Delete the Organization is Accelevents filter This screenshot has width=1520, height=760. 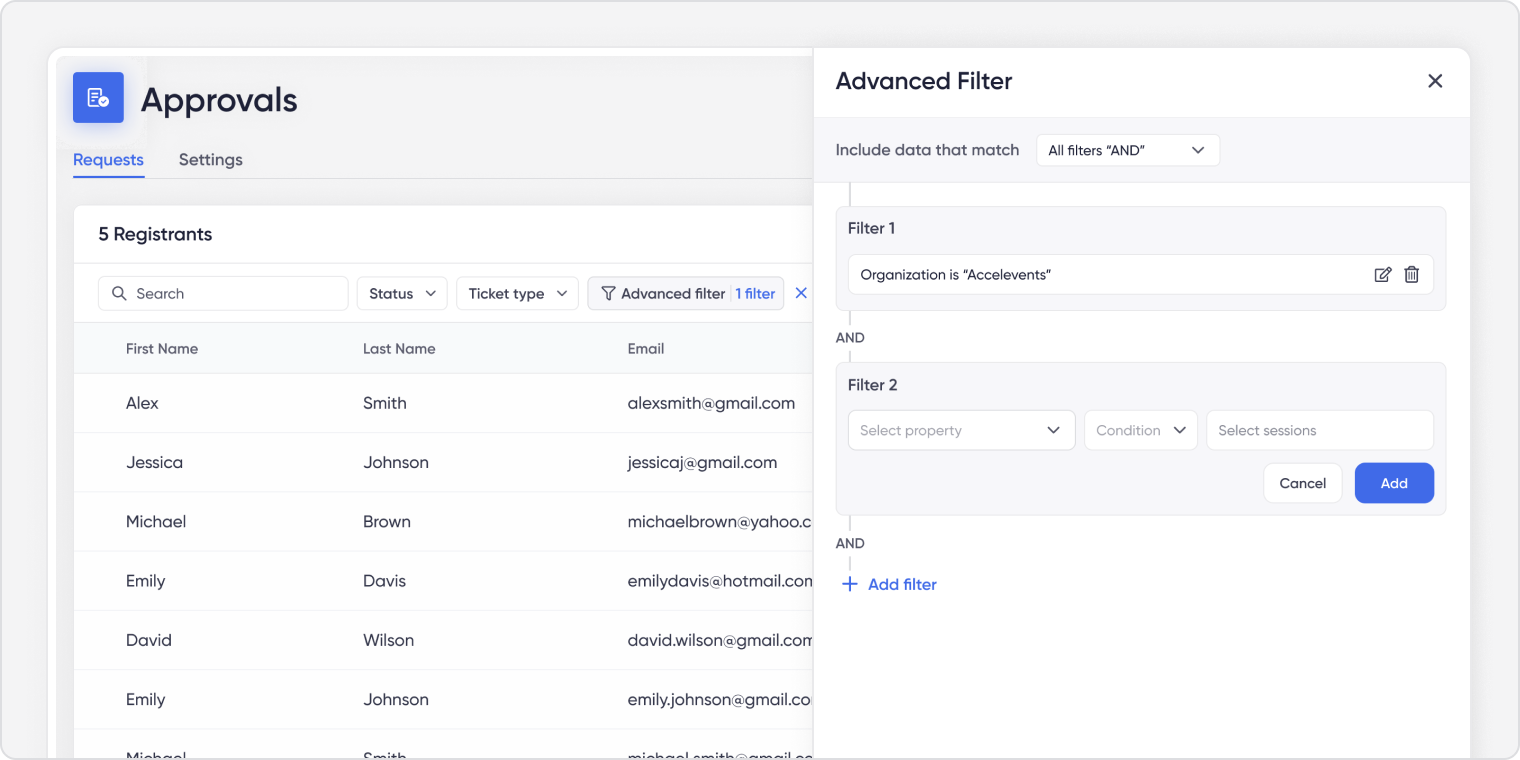pos(1412,275)
